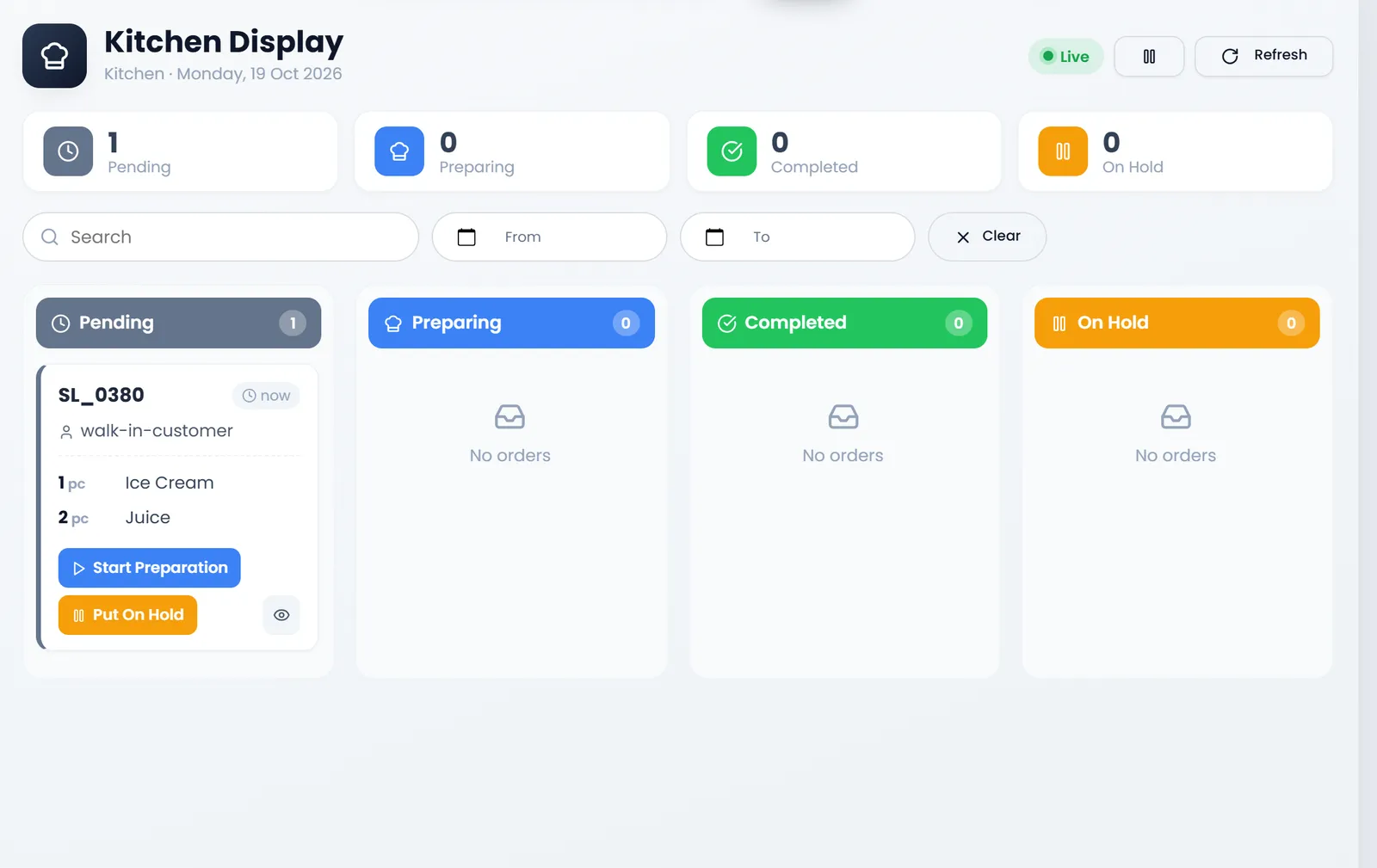The height and width of the screenshot is (868, 1377).
Task: Select the Completed column header
Action: 844,323
